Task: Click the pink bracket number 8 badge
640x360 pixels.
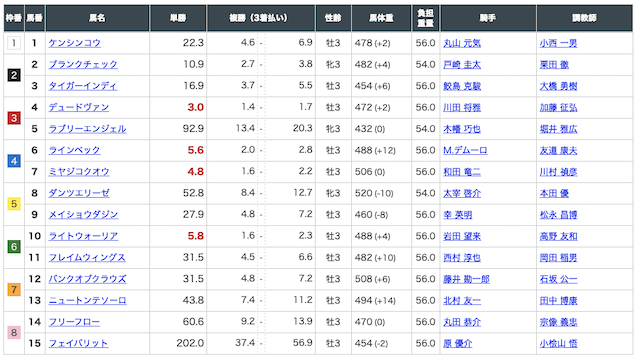Action: pos(14,332)
